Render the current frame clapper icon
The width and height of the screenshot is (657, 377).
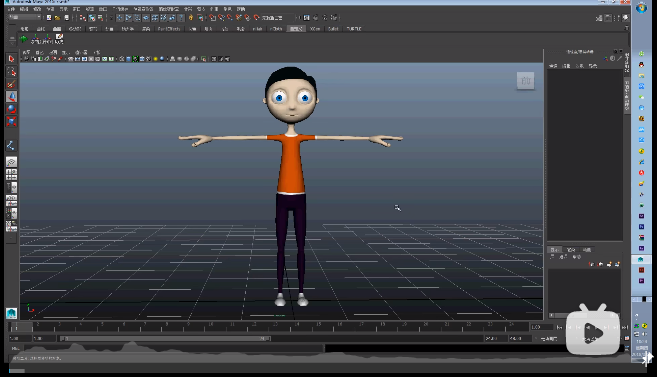(x=316, y=18)
